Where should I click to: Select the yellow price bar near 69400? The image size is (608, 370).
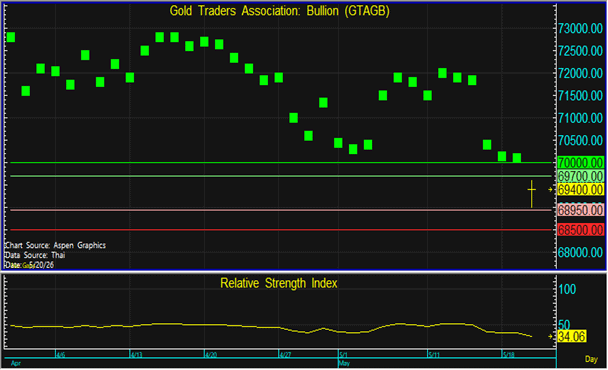click(532, 193)
